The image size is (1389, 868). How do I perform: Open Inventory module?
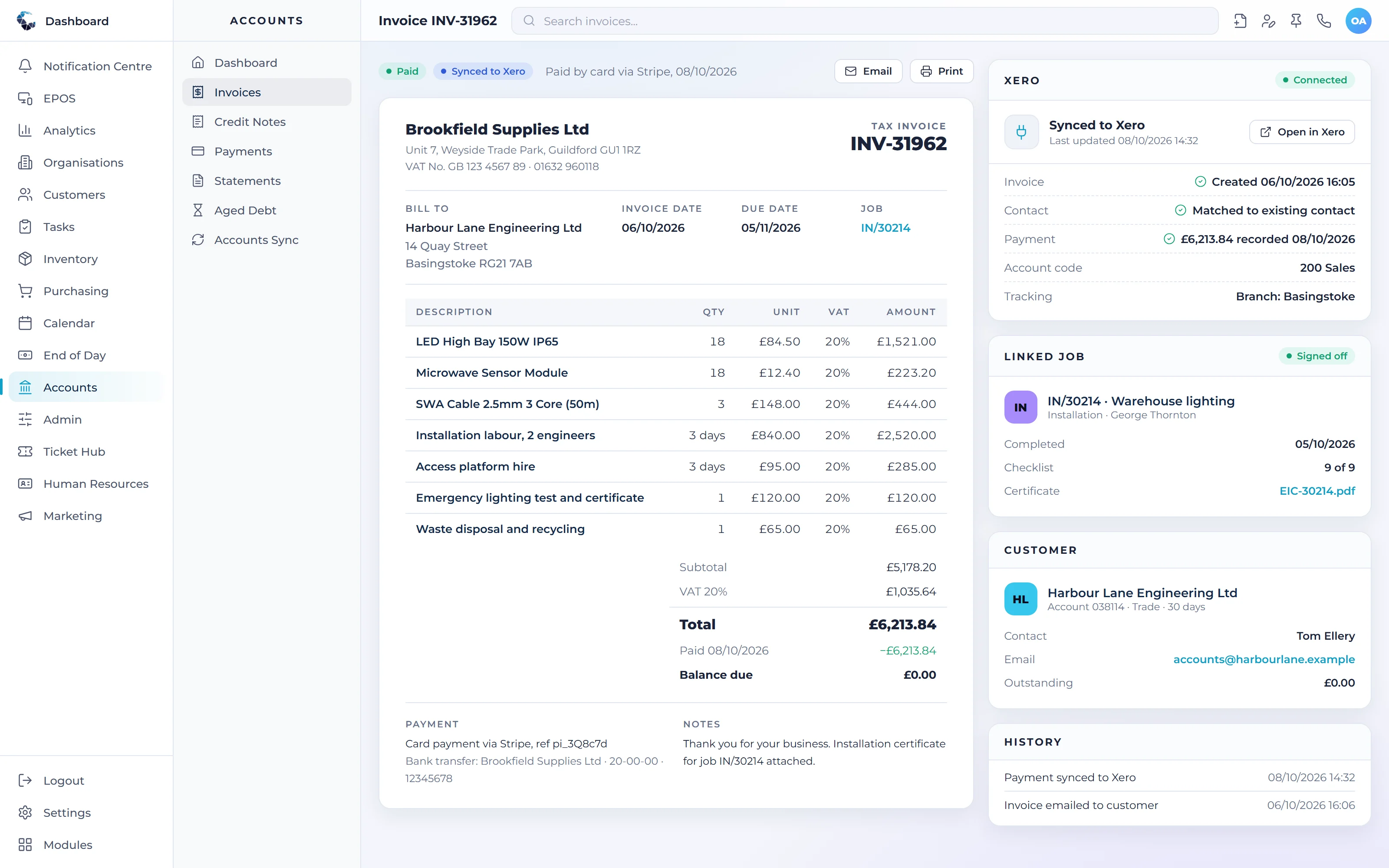click(86, 259)
